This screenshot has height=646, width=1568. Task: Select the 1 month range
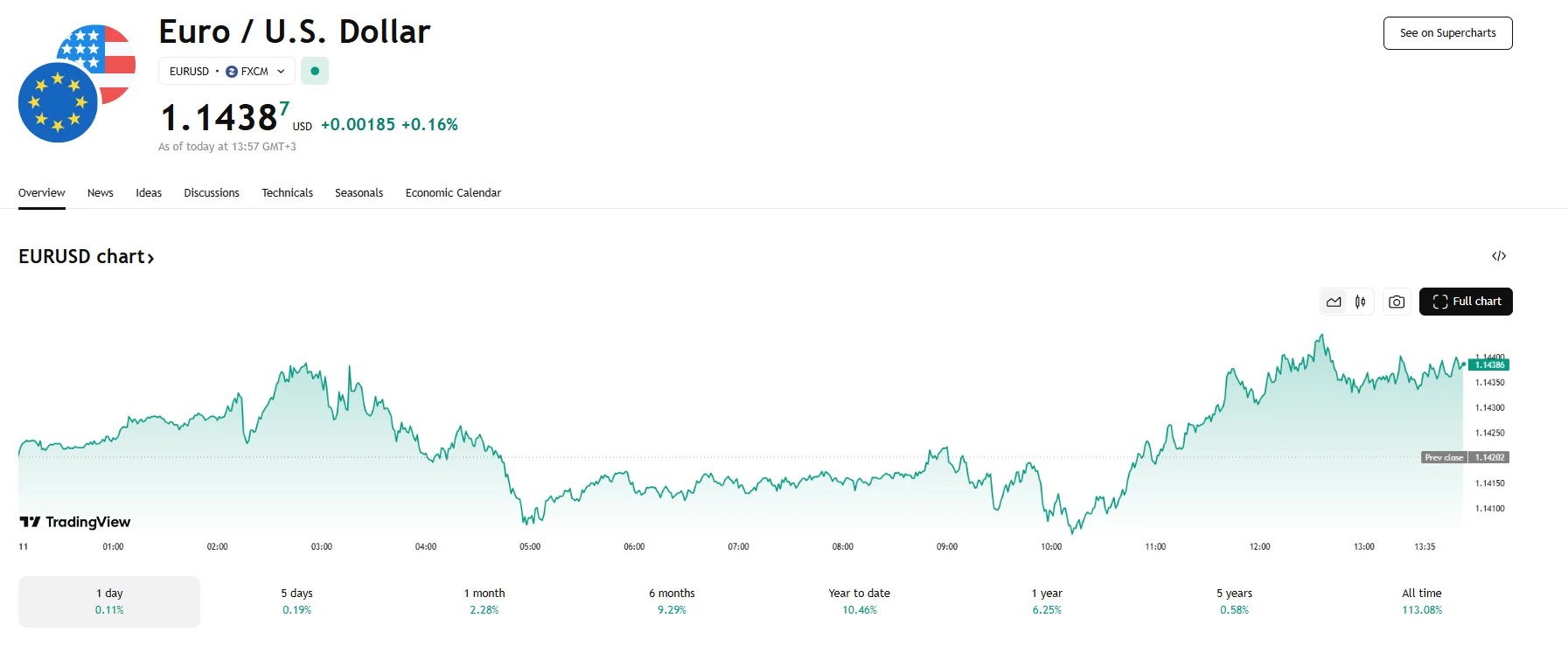click(x=484, y=601)
